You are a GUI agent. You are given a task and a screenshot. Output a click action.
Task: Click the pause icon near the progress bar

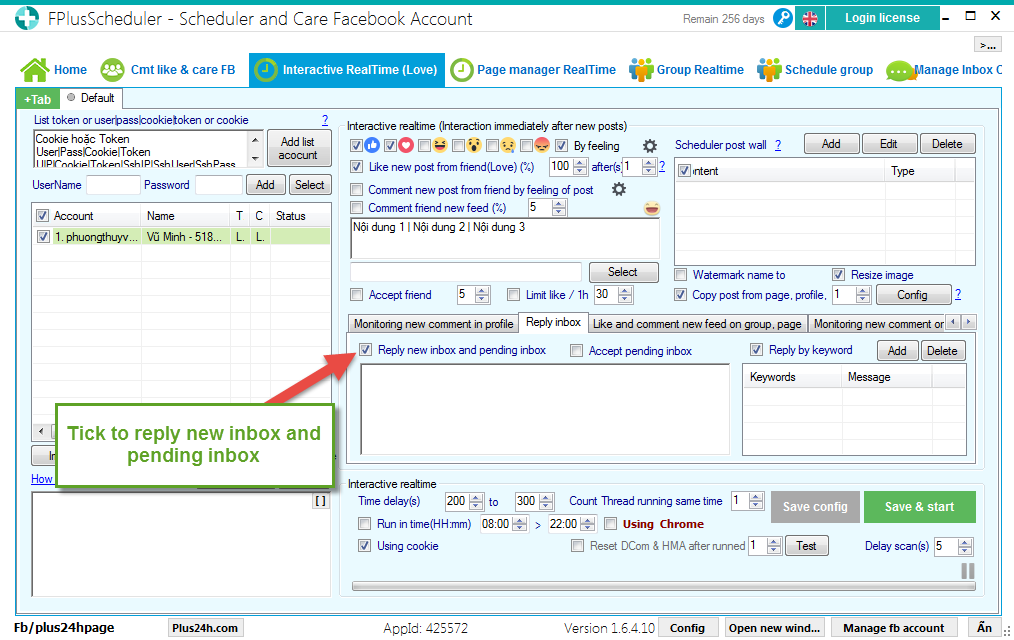coord(968,571)
